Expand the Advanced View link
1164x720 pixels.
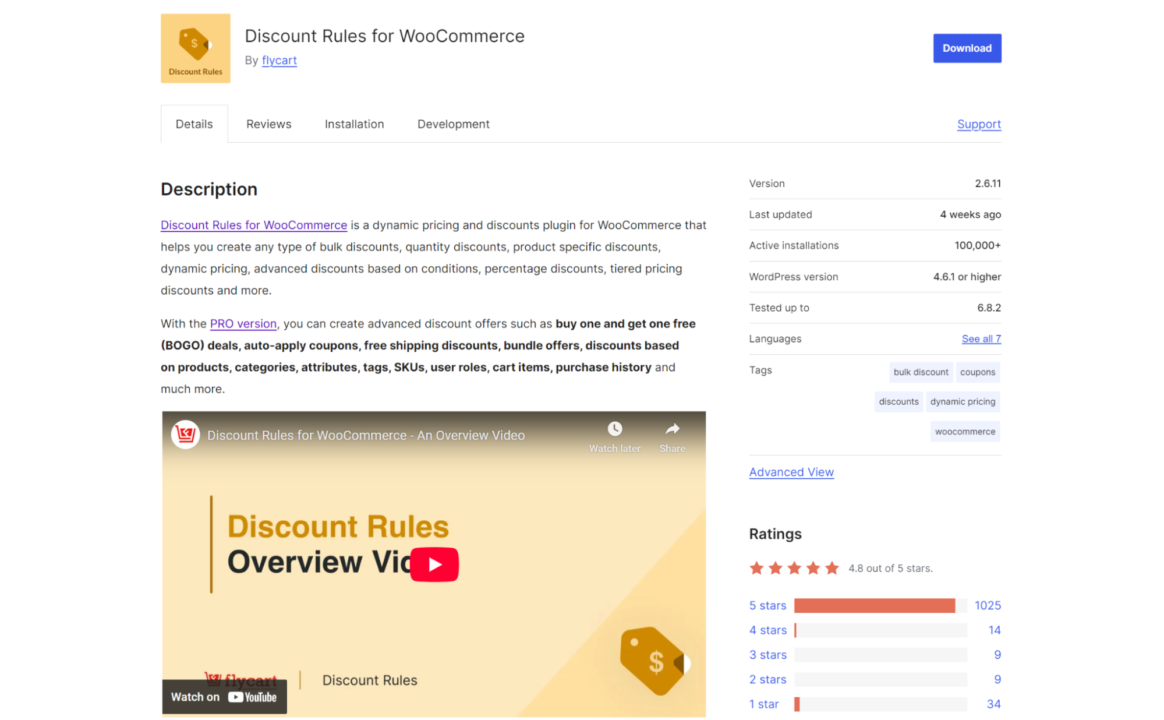[x=791, y=472]
